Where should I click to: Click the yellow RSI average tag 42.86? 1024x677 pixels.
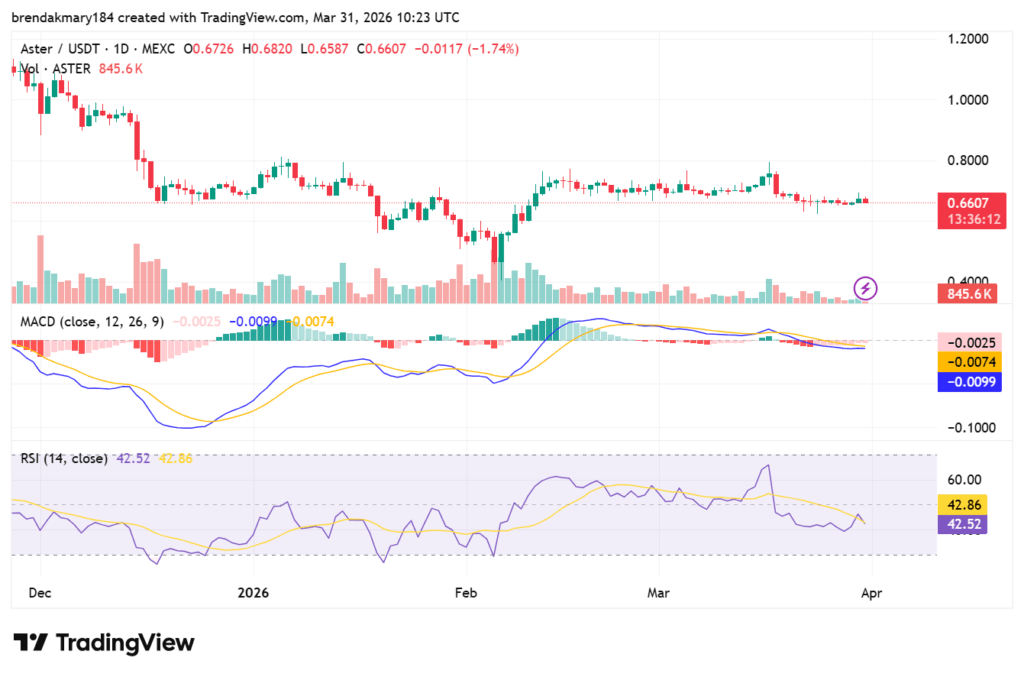tap(962, 506)
